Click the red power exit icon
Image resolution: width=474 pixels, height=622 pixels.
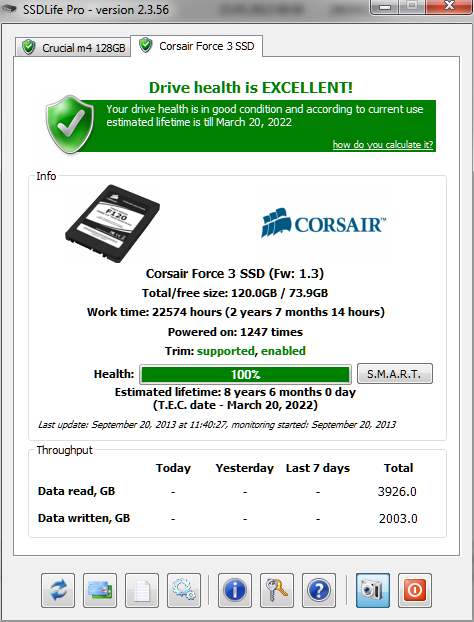pos(415,590)
